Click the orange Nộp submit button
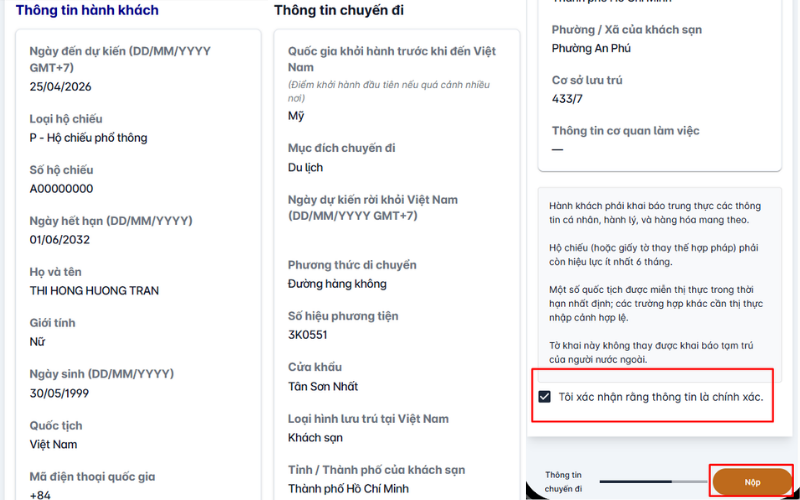 (752, 482)
